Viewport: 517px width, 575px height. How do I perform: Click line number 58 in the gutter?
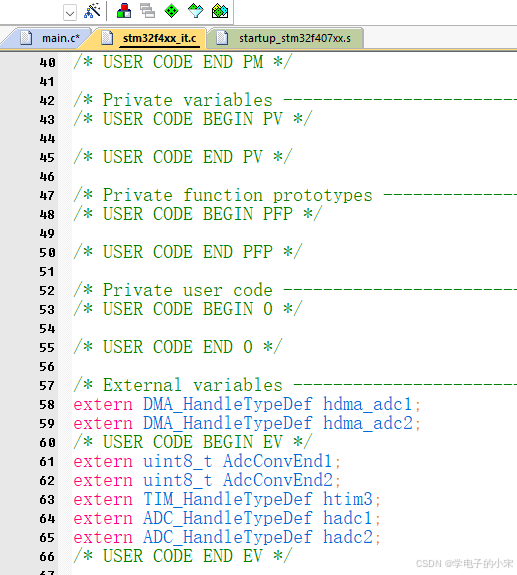pos(47,404)
